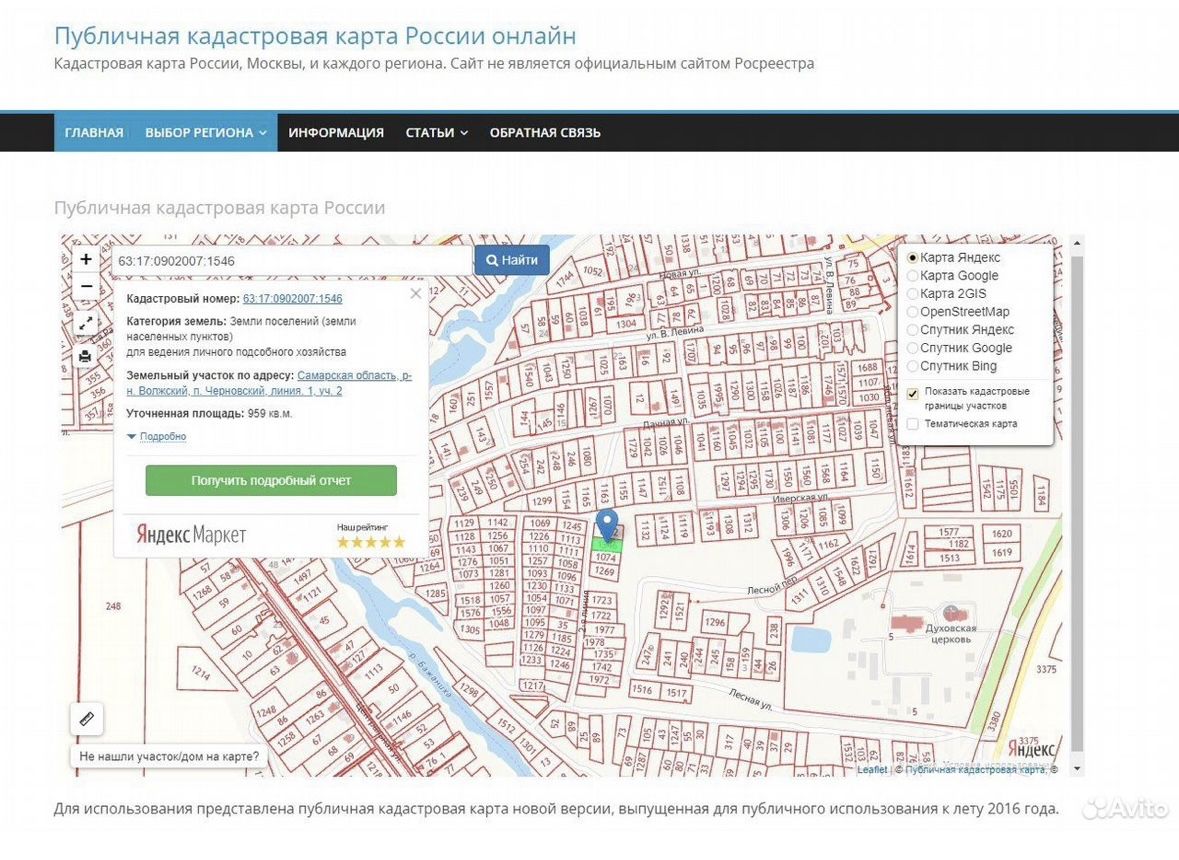The image size is (1179, 860).
Task: Expand the Подробно details section
Action: coord(157,436)
